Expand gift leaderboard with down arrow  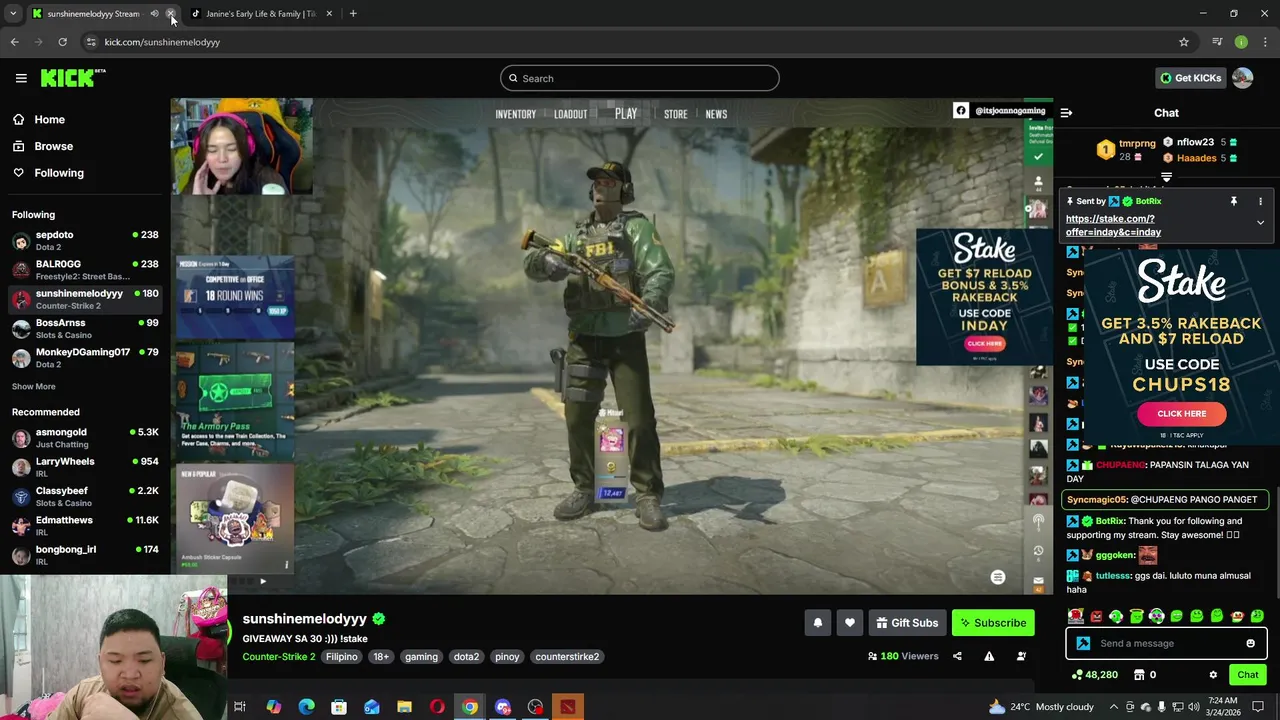tap(1166, 177)
